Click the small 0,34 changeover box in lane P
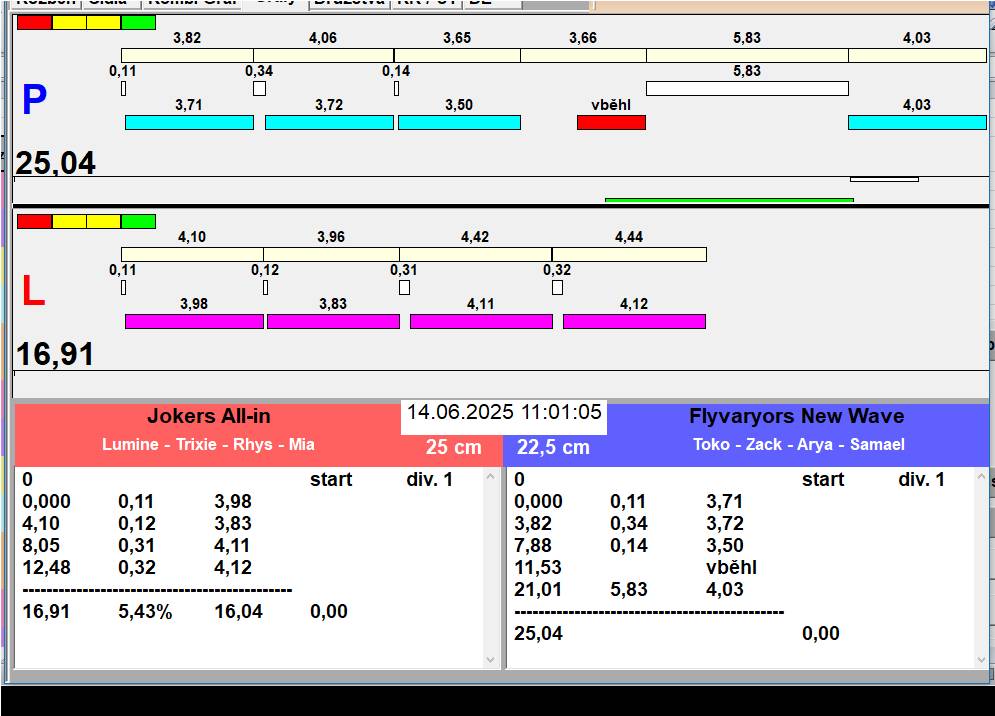 pyautogui.click(x=259, y=88)
